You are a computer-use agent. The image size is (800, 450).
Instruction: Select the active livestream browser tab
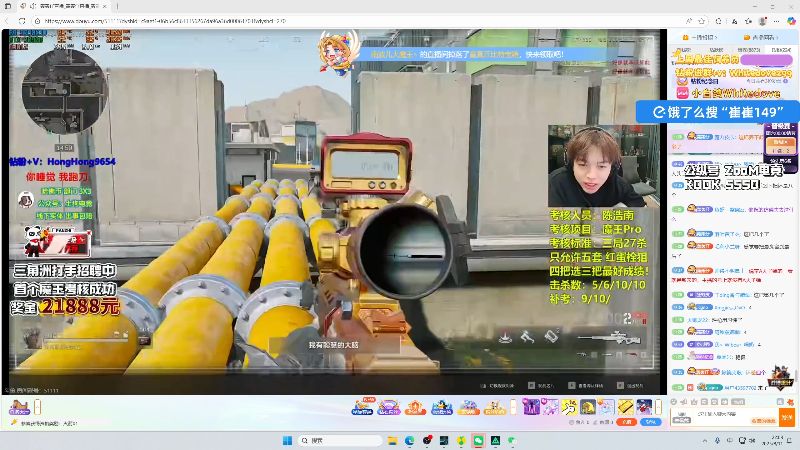(x=63, y=6)
